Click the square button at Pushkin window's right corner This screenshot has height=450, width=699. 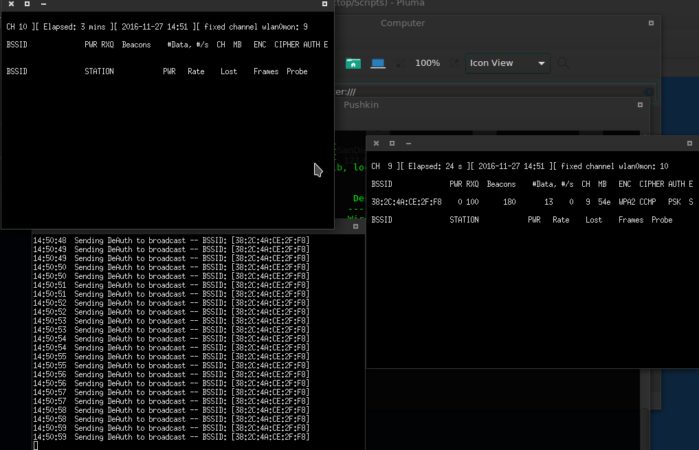[641, 104]
